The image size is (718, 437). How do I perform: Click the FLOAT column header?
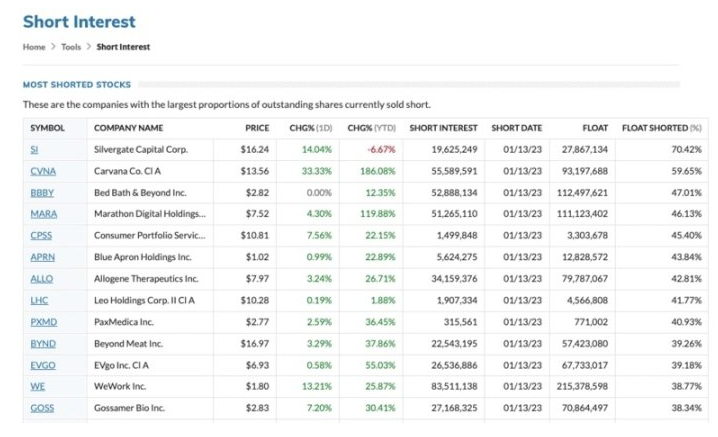coord(595,128)
